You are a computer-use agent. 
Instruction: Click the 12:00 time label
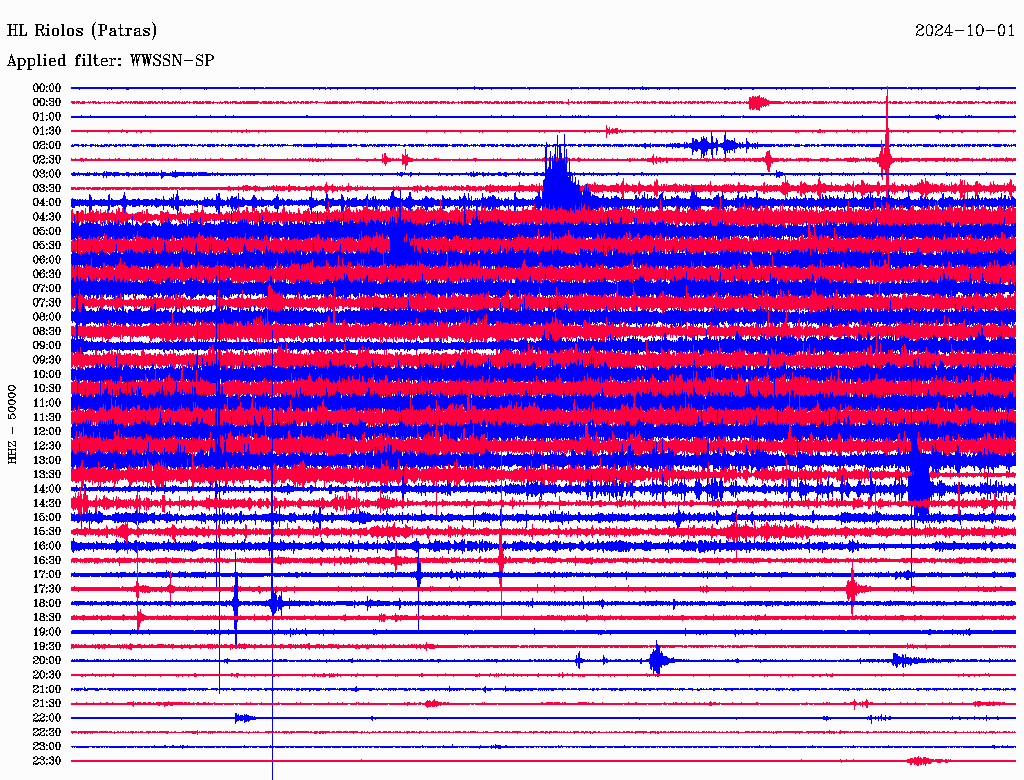tap(47, 432)
